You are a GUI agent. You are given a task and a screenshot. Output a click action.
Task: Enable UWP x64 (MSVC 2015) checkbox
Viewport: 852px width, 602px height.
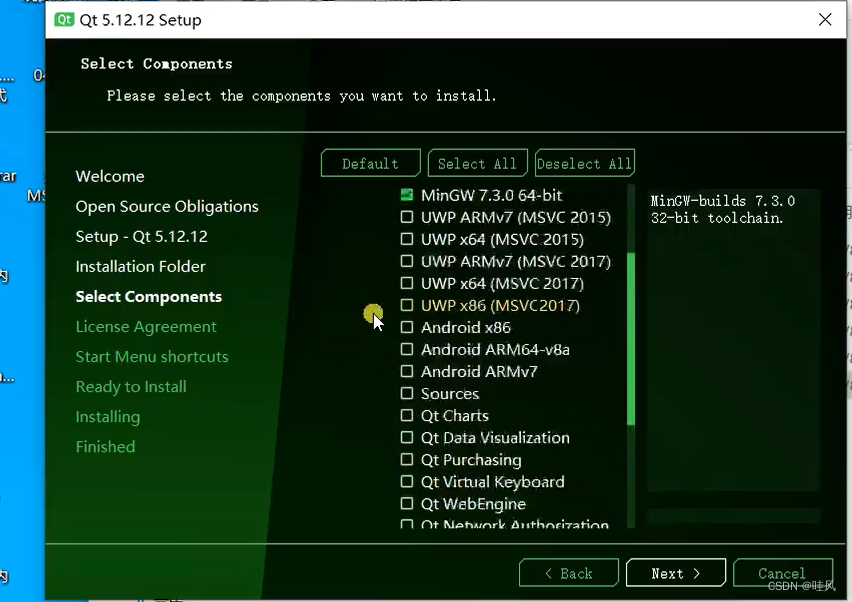[406, 239]
